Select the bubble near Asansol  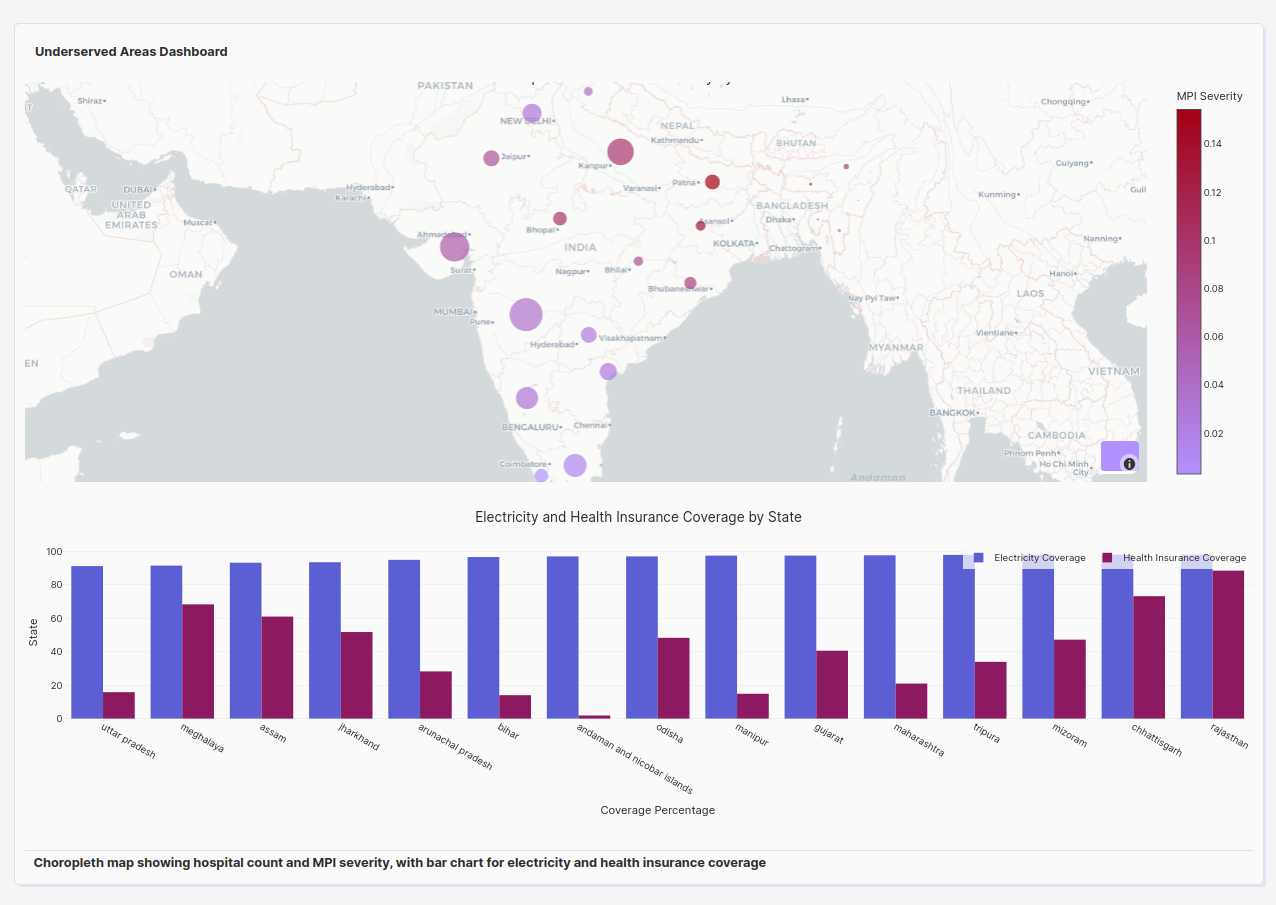pyautogui.click(x=700, y=225)
